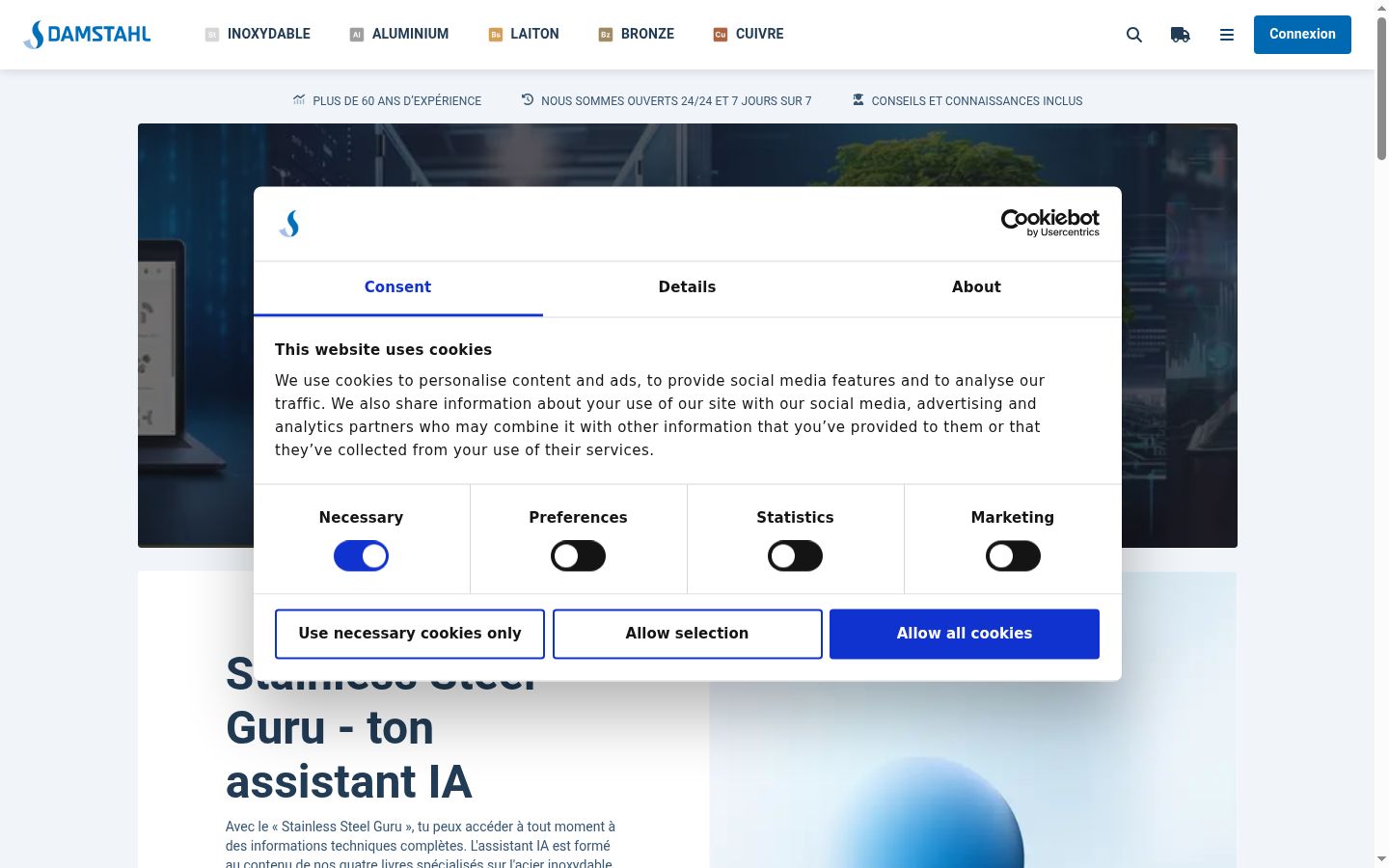Click the Connexion button
The width and height of the screenshot is (1389, 868).
1302,35
